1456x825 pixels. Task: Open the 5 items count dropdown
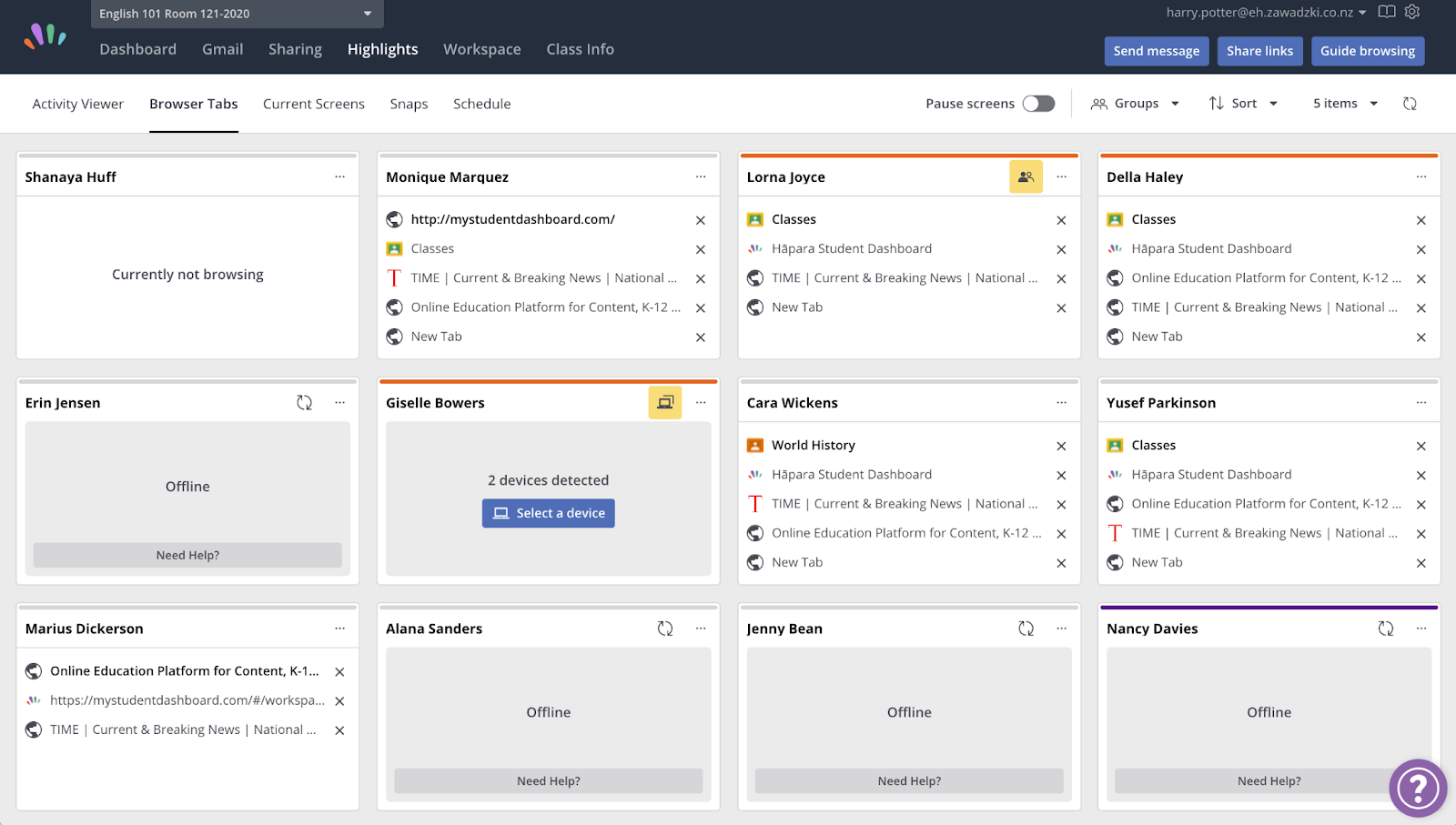[x=1345, y=104]
